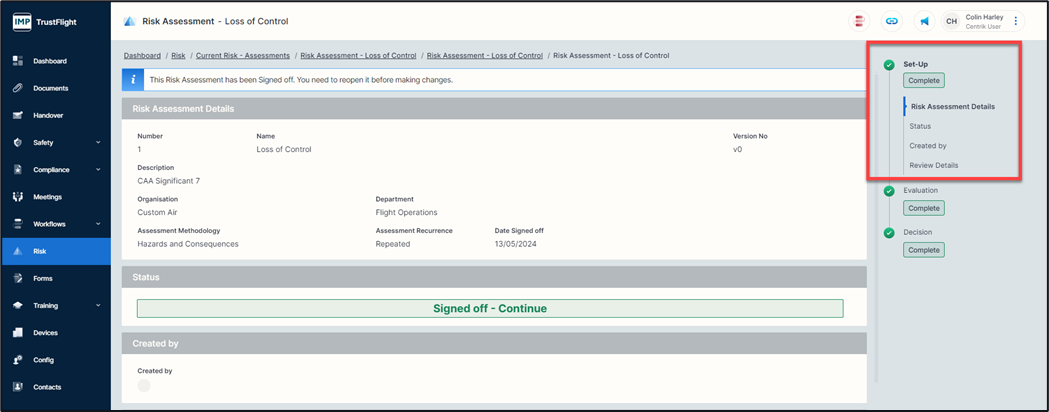Click the Current Risk - Assessments breadcrumb
Viewport: 1049px width, 412px height.
click(243, 56)
